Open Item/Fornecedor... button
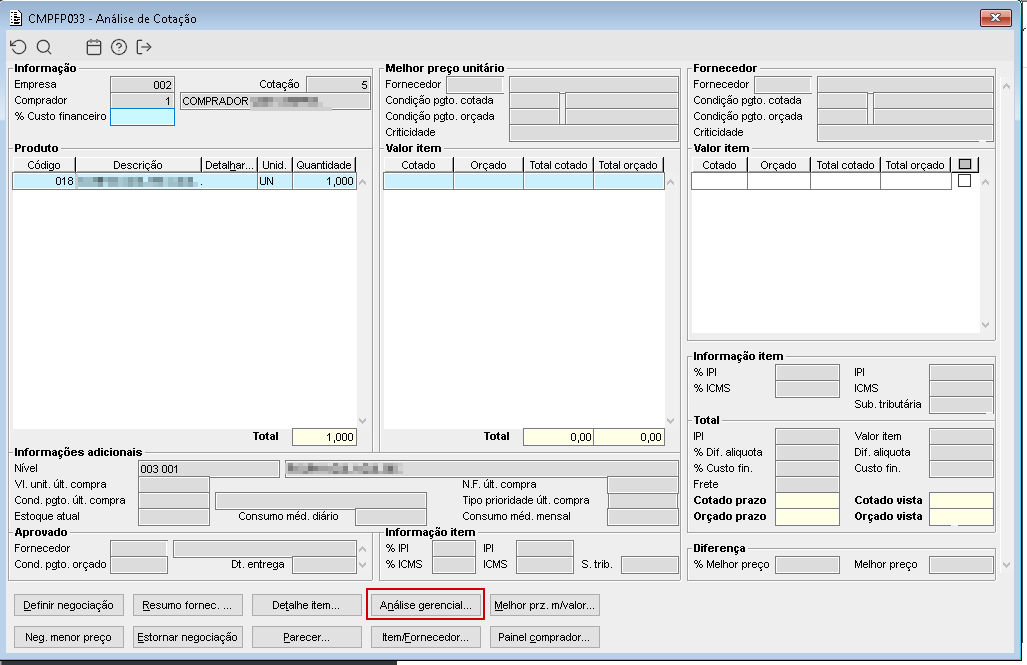Screen dimensions: 1027x665 (x=425, y=637)
